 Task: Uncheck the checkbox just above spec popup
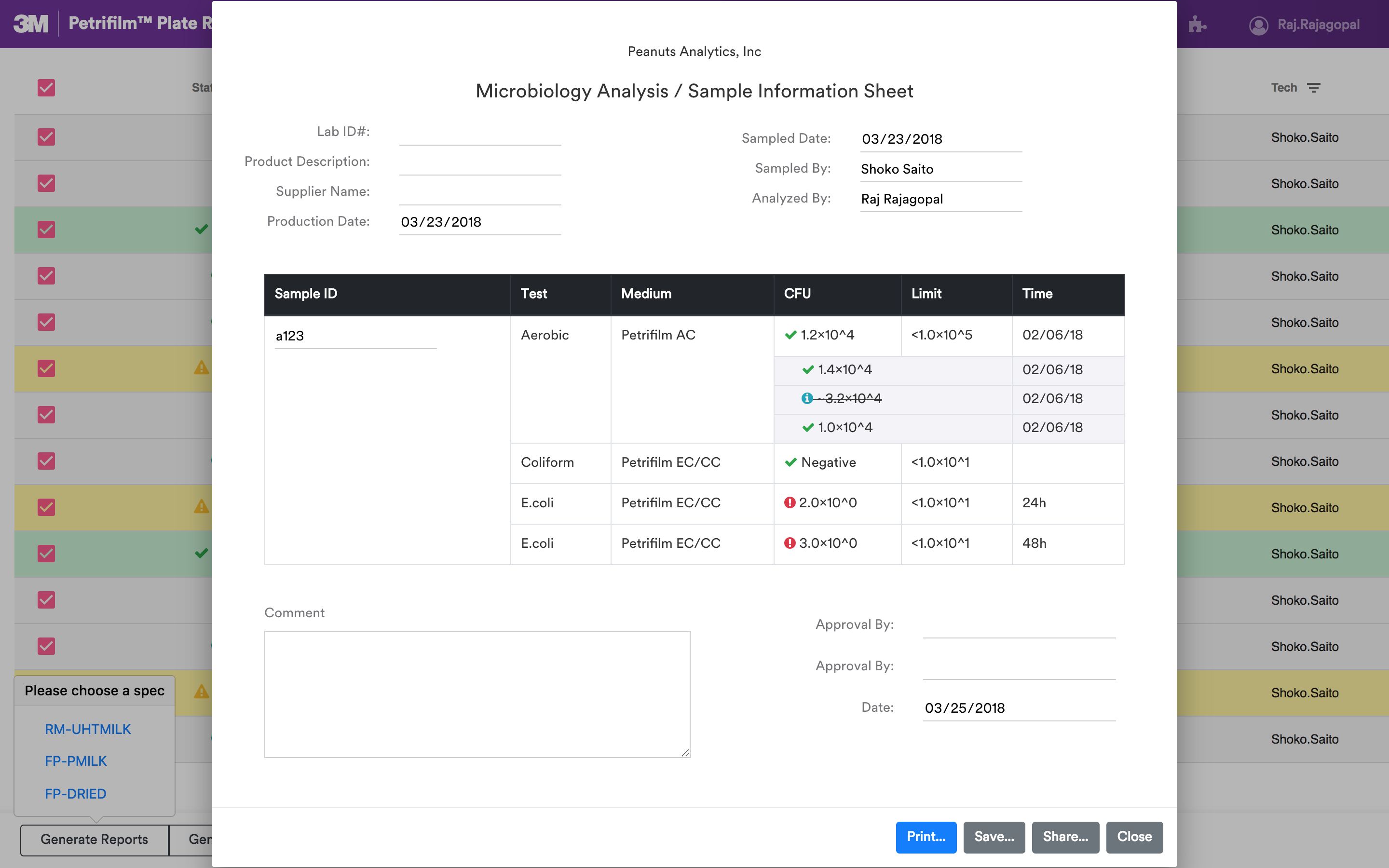(46, 646)
